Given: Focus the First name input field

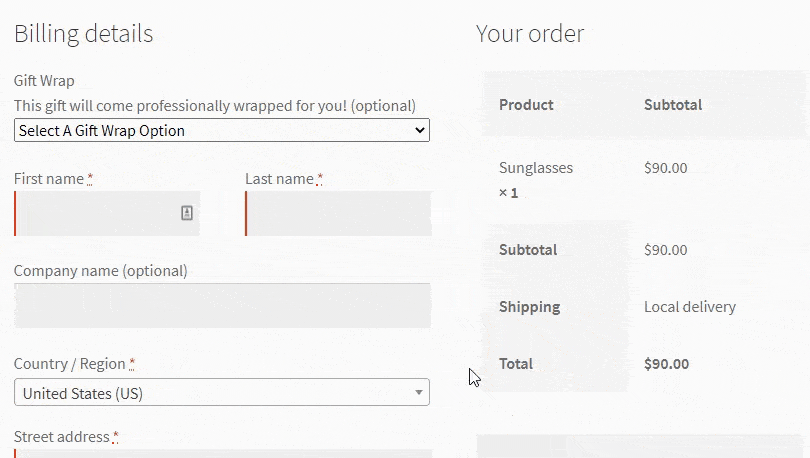Looking at the screenshot, I should (x=107, y=213).
